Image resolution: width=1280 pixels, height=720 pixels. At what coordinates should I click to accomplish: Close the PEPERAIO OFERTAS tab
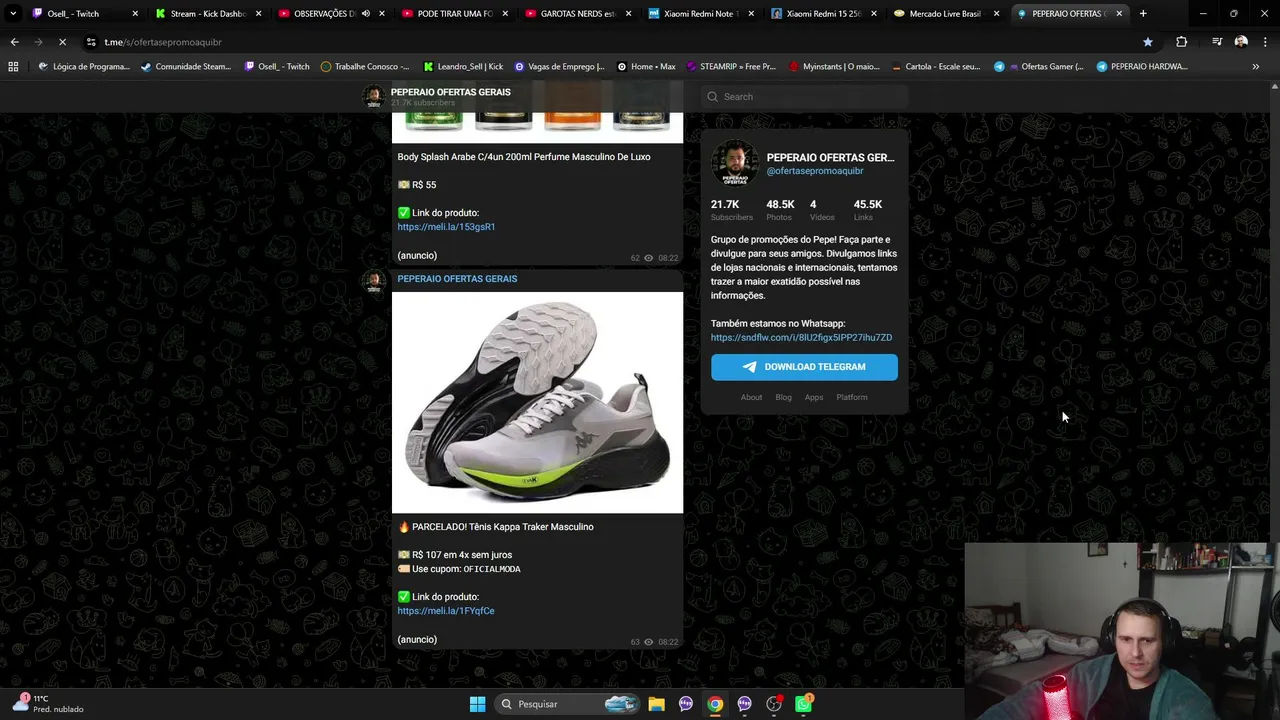(x=1119, y=14)
